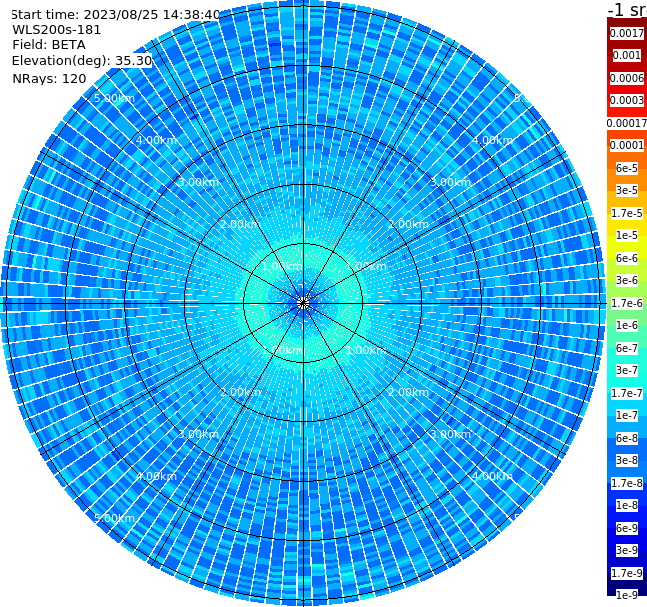
Task: Select the 1.7e-7 colorbar value
Action: 627,393
